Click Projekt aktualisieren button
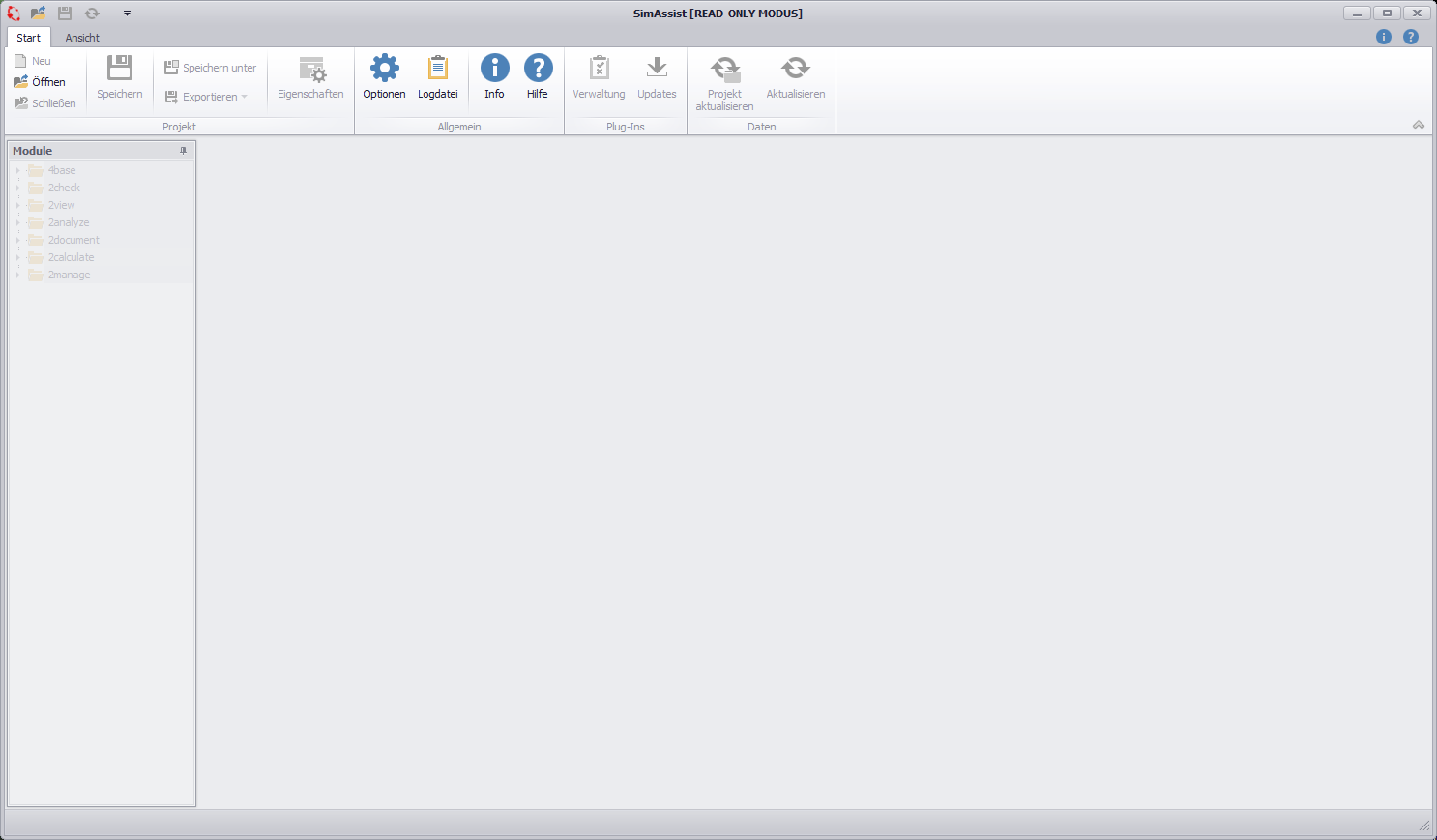This screenshot has height=840, width=1437. (x=724, y=83)
